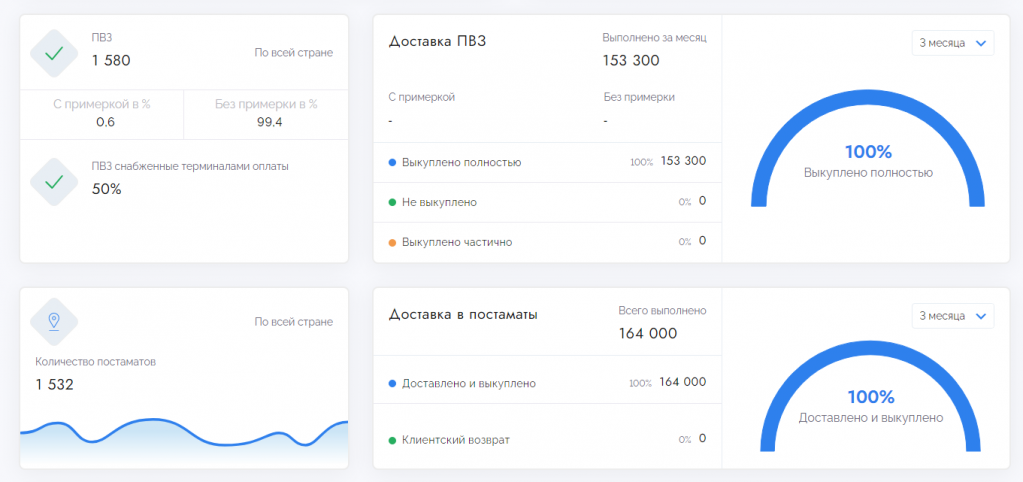Click the Доставка ПВЗ card heading
This screenshot has width=1023, height=482.
[437, 41]
